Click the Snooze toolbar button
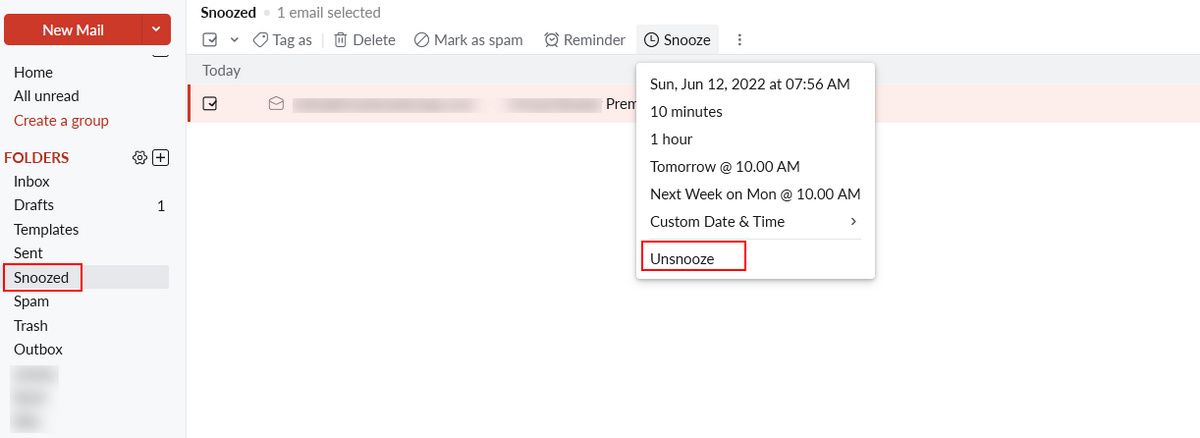Image resolution: width=1200 pixels, height=438 pixels. pyautogui.click(x=677, y=40)
